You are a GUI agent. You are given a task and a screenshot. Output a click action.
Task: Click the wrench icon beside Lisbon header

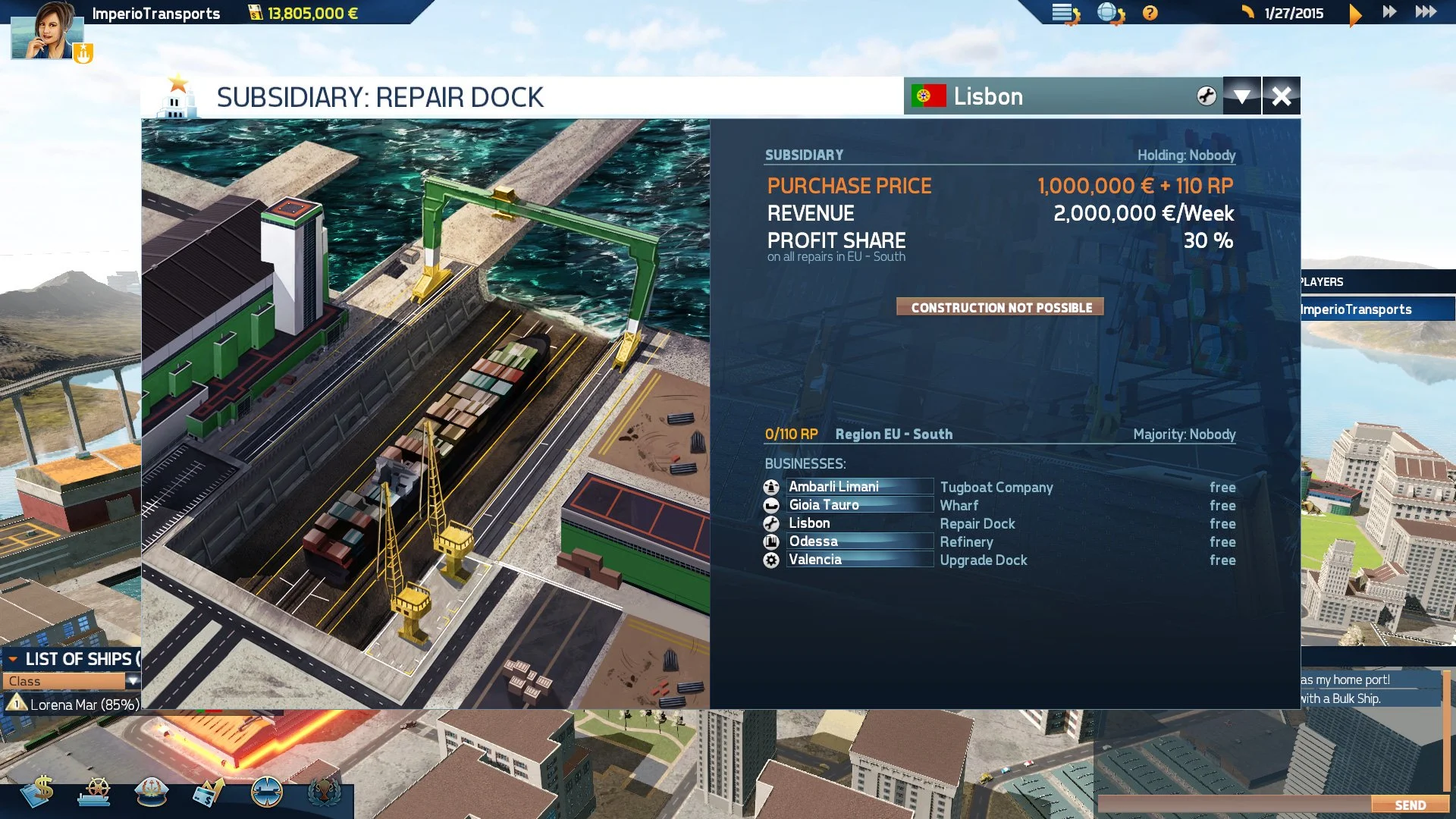[x=1205, y=96]
